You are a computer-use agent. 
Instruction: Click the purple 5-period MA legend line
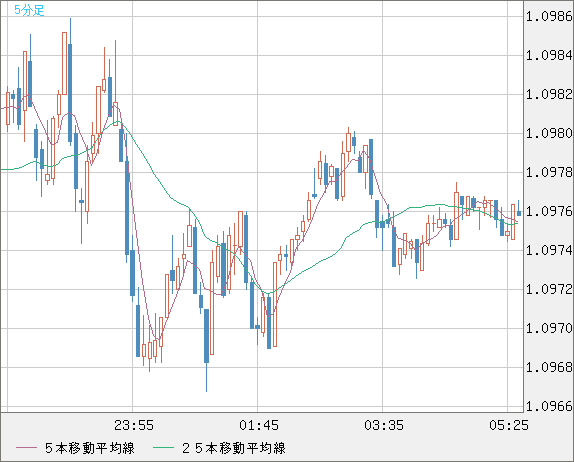(26, 448)
